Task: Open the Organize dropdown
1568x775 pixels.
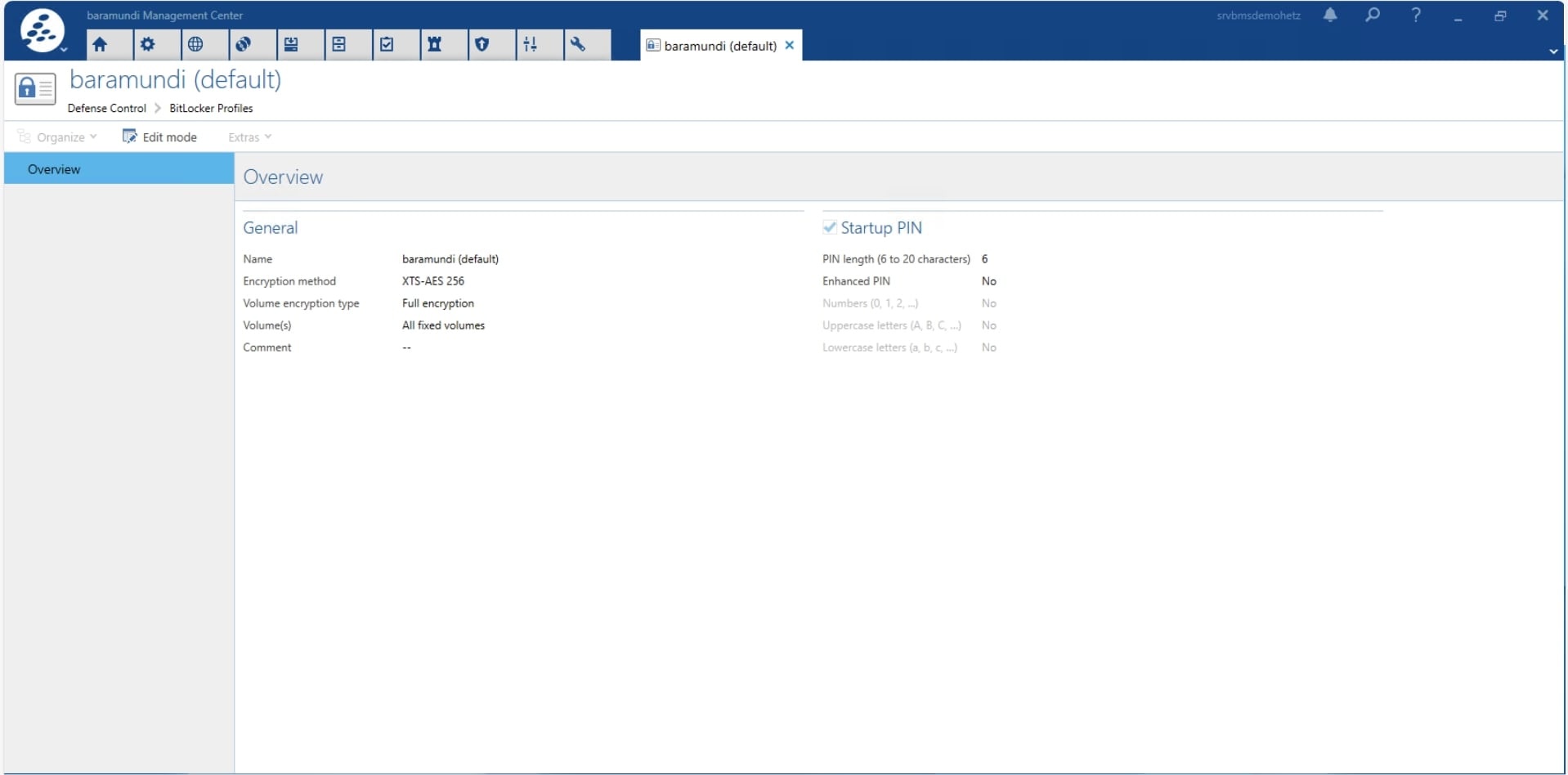Action: [x=57, y=137]
